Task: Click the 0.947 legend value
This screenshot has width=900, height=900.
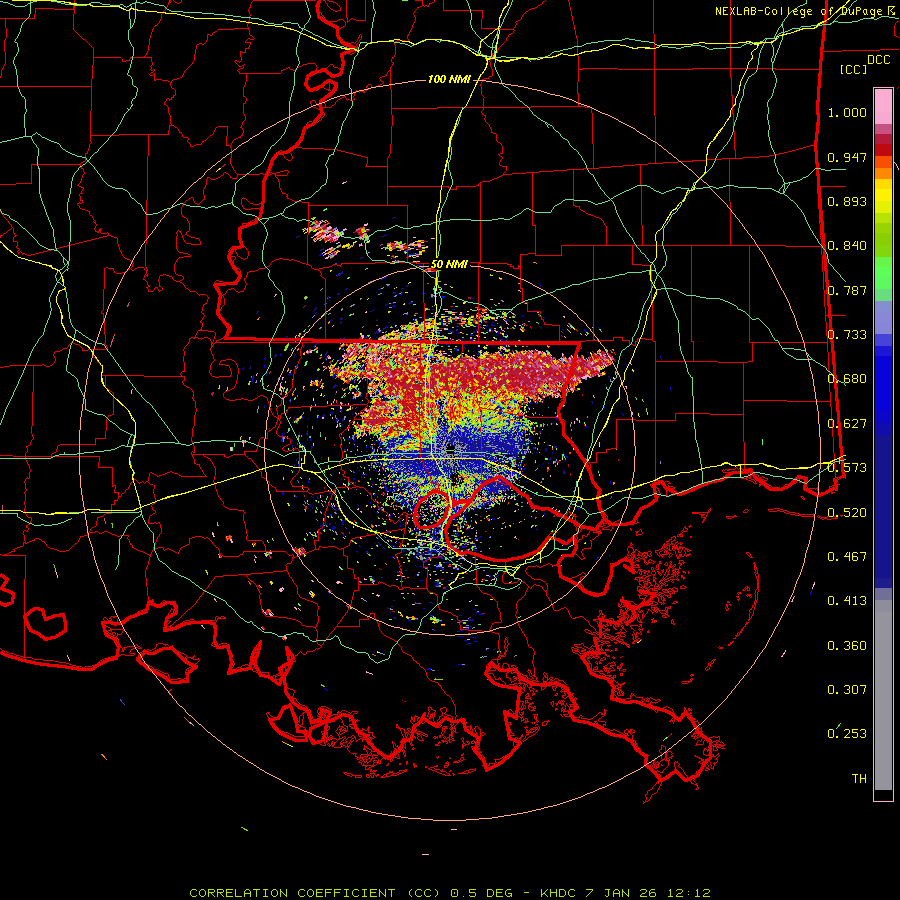Action: (x=847, y=157)
